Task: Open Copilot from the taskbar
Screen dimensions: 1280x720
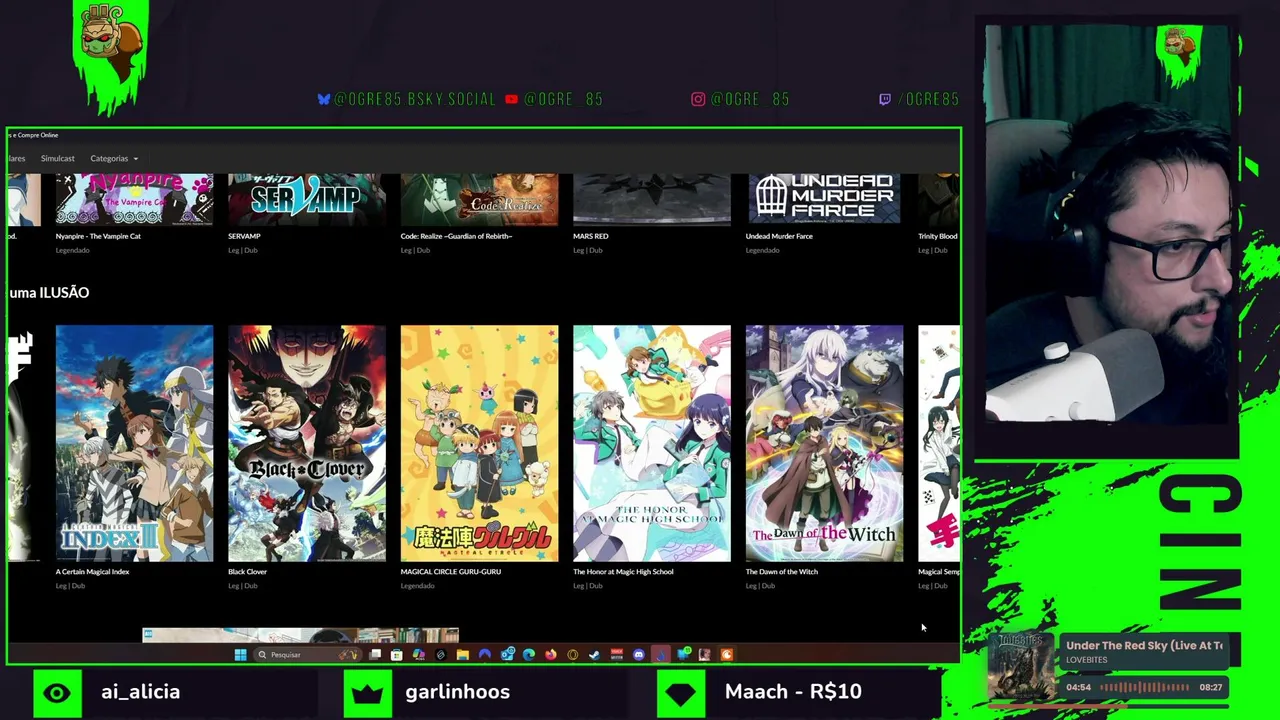Action: pos(419,655)
